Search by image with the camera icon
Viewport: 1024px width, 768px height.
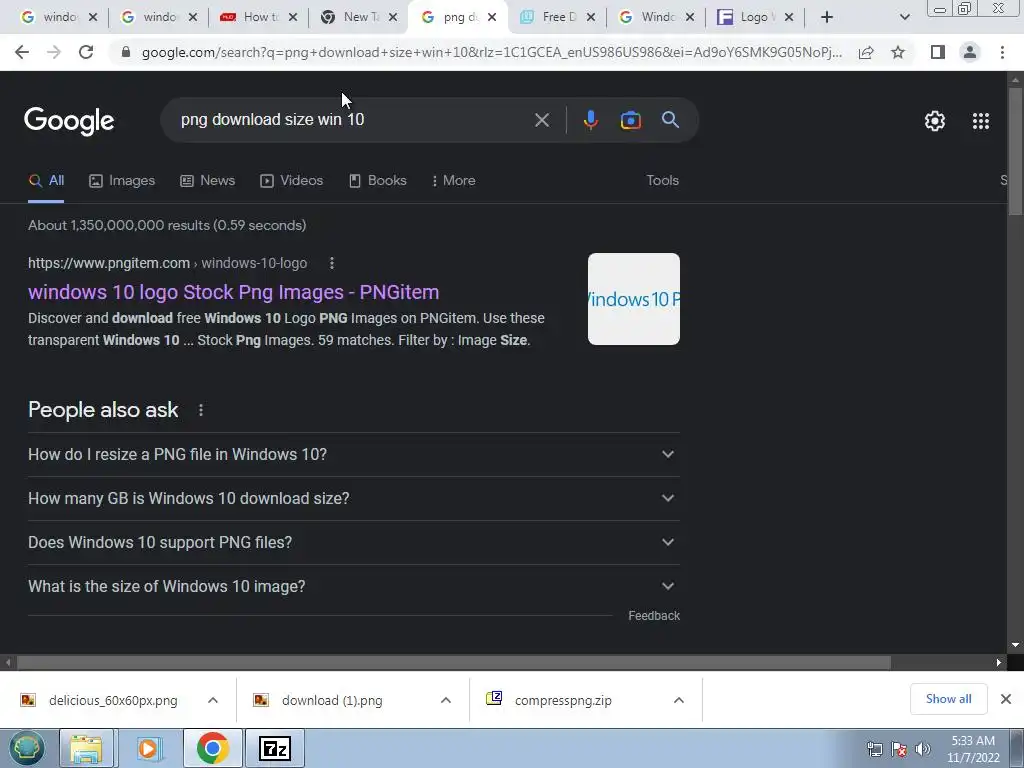pyautogui.click(x=630, y=120)
